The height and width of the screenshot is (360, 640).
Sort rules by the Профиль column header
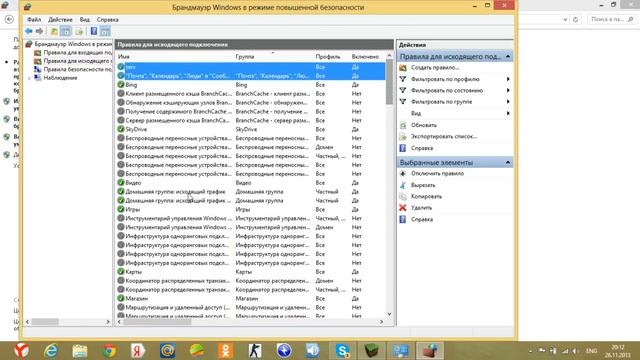[x=328, y=57]
